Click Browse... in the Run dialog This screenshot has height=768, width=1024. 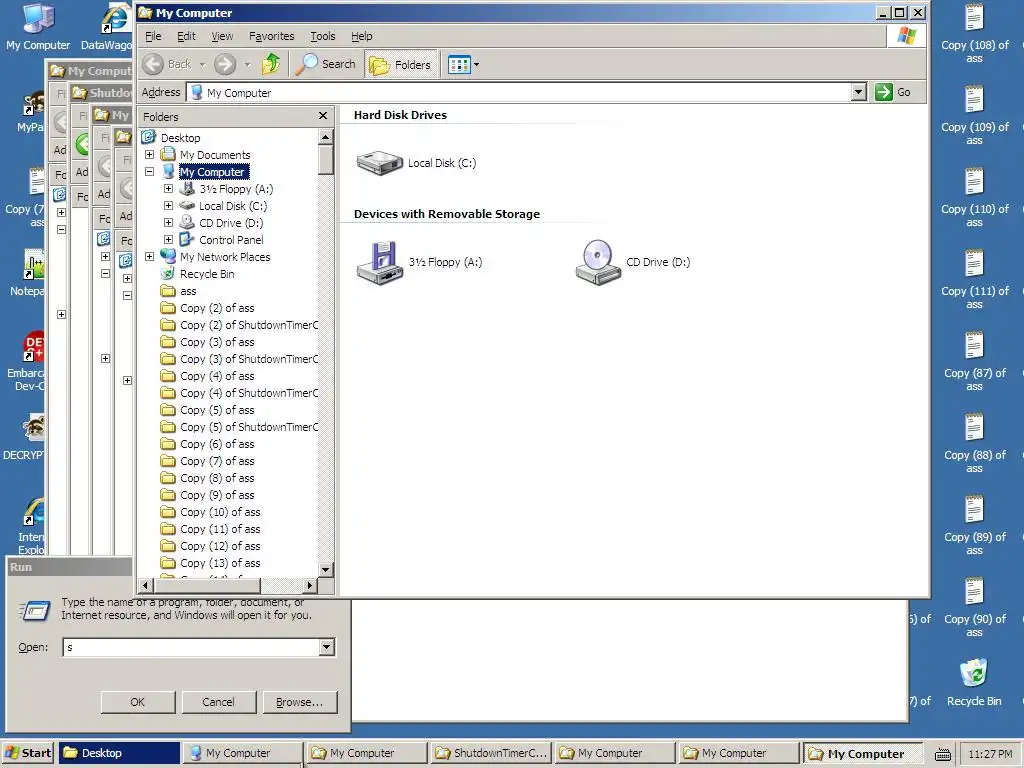pos(300,702)
